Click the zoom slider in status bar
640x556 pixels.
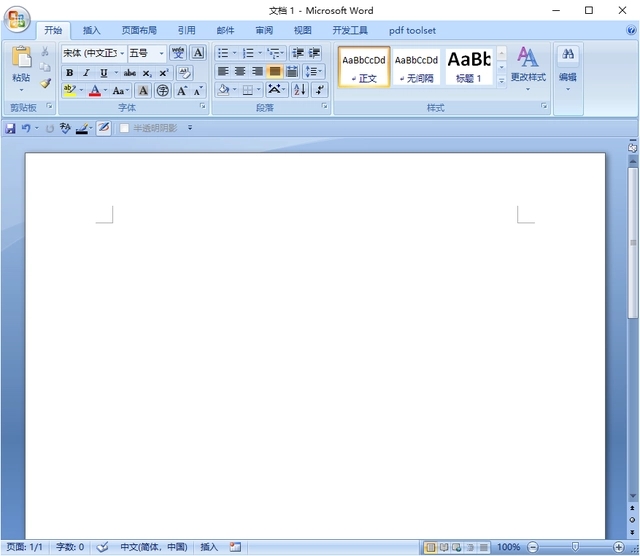(x=576, y=547)
